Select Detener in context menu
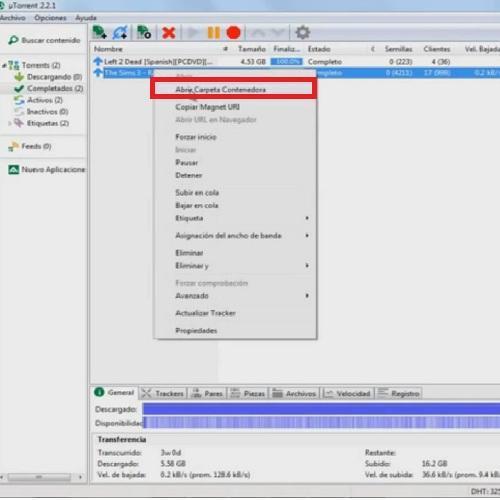The width and height of the screenshot is (500, 500). tap(235, 175)
